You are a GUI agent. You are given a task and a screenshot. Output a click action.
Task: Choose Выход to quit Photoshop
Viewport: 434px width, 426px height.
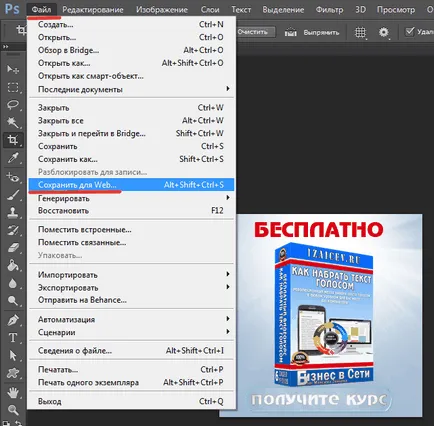(131, 401)
